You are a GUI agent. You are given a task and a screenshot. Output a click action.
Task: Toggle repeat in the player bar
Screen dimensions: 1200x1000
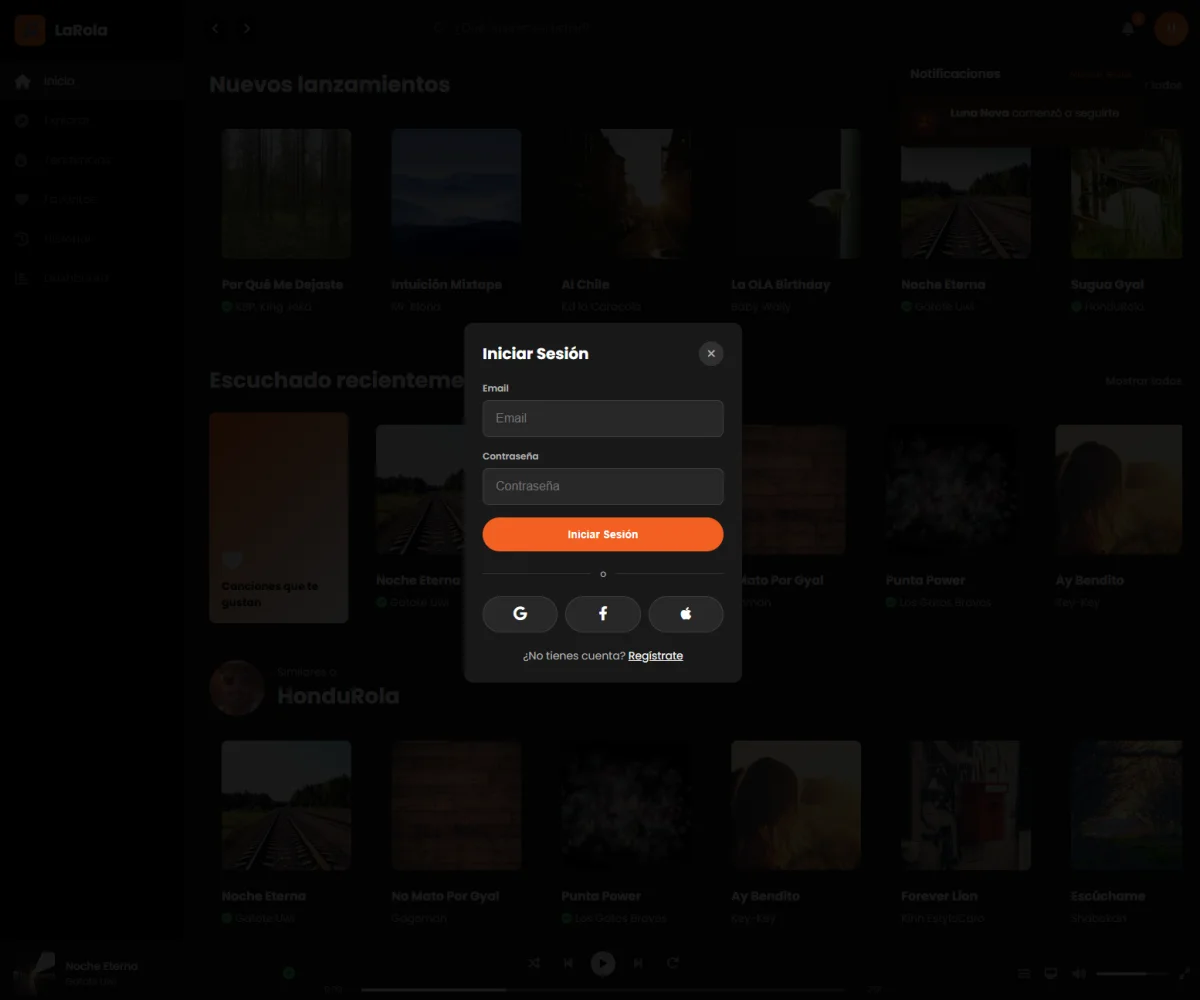click(673, 963)
